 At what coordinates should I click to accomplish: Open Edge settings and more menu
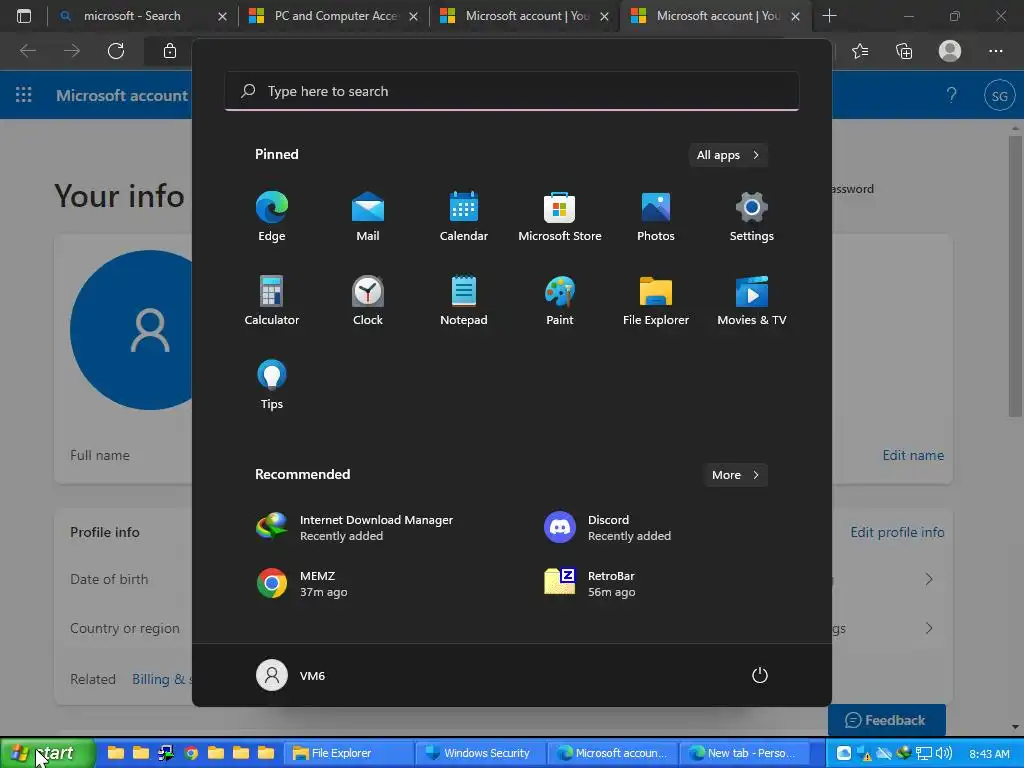(995, 51)
